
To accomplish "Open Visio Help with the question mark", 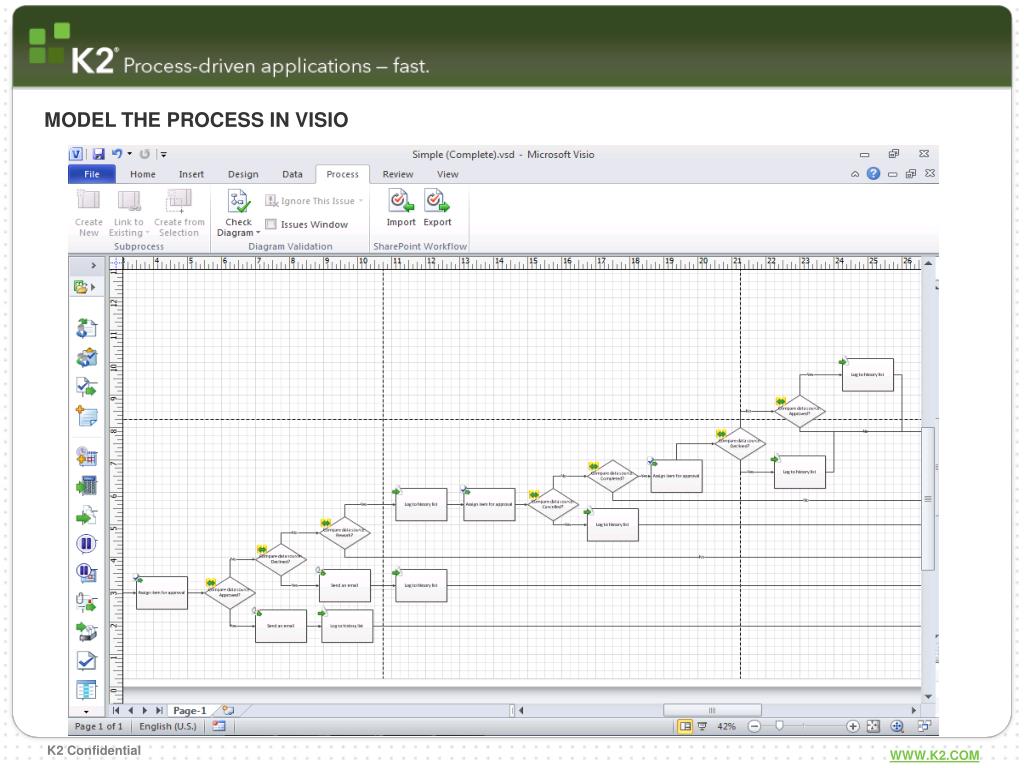I will coord(873,174).
